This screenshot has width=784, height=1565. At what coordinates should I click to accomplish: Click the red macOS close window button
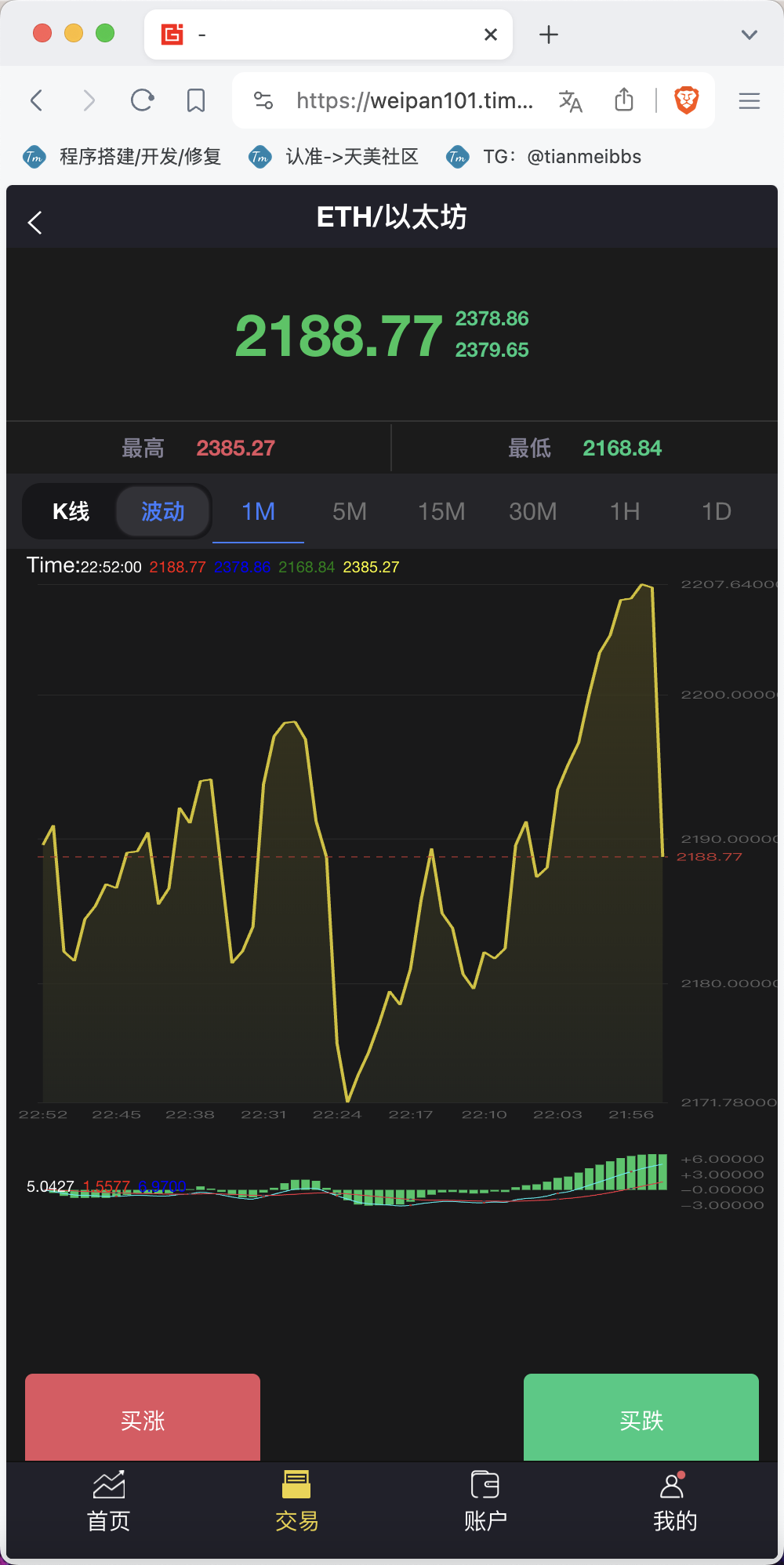pyautogui.click(x=42, y=33)
